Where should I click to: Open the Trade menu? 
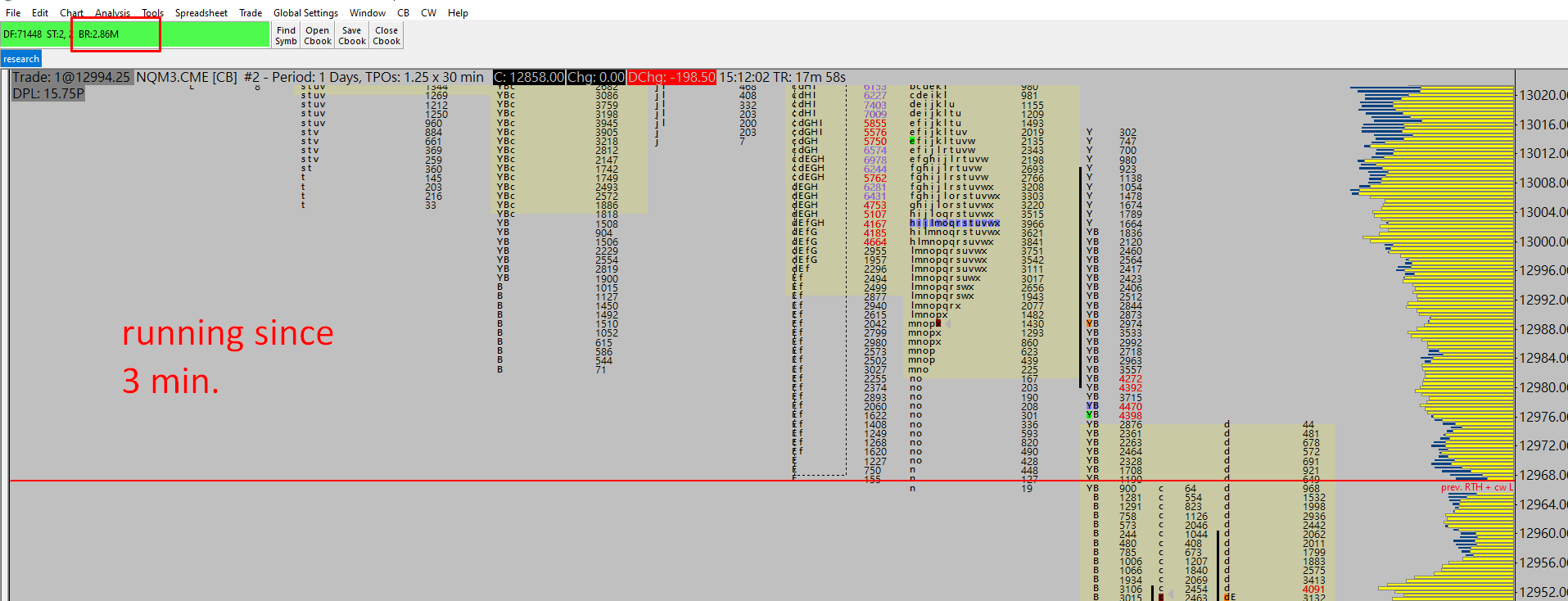pyautogui.click(x=251, y=13)
